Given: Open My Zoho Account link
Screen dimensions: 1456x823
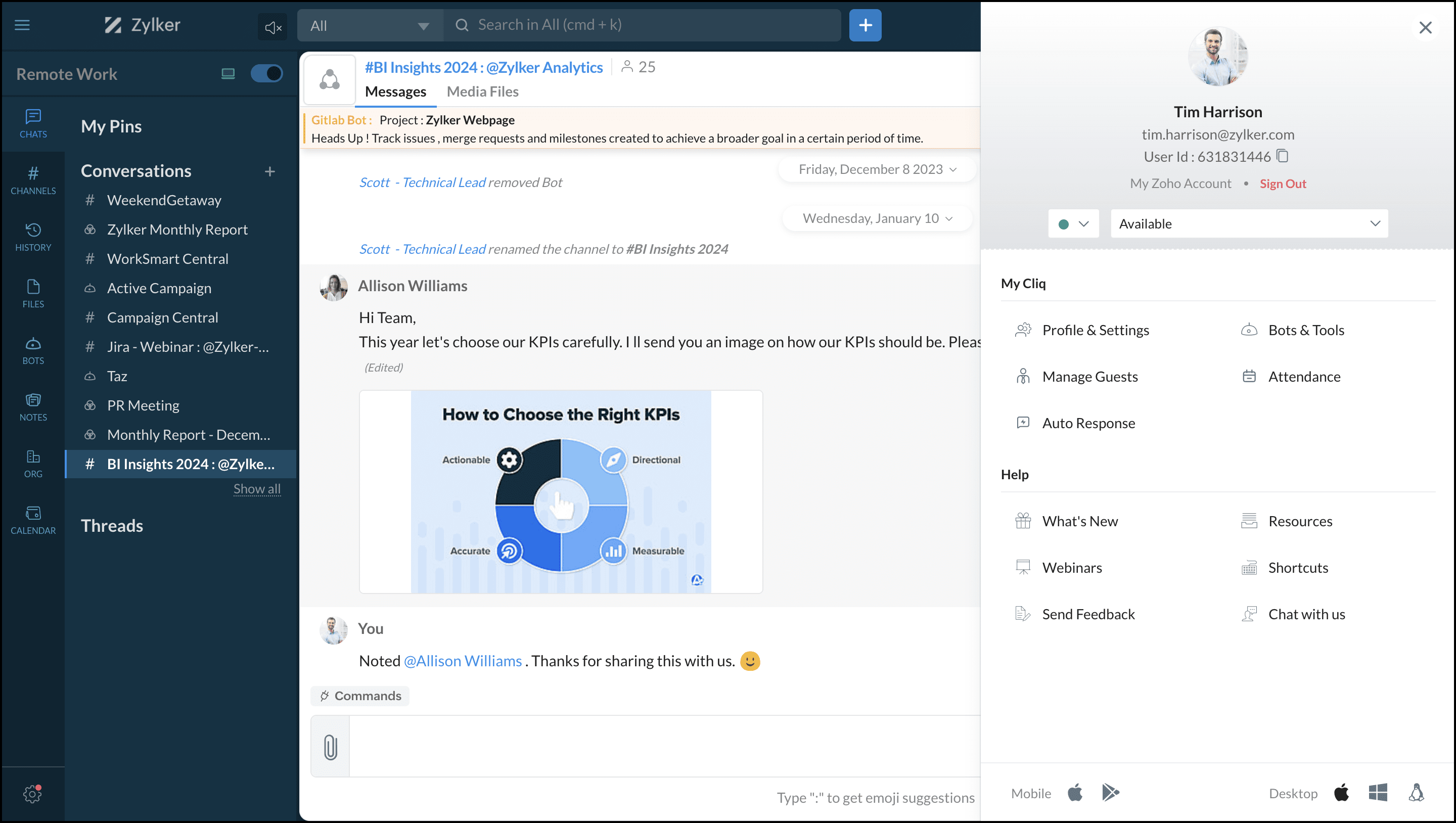Looking at the screenshot, I should click(1180, 184).
